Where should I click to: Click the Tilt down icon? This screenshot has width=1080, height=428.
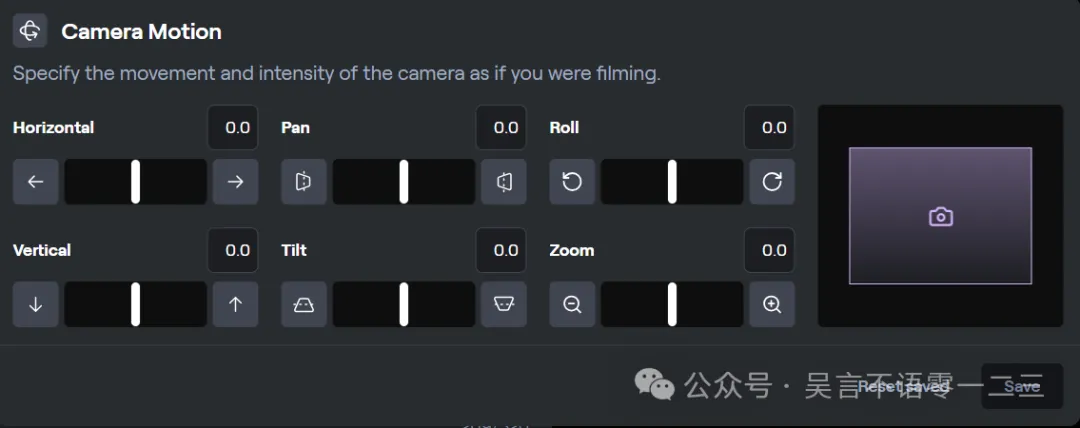[304, 304]
